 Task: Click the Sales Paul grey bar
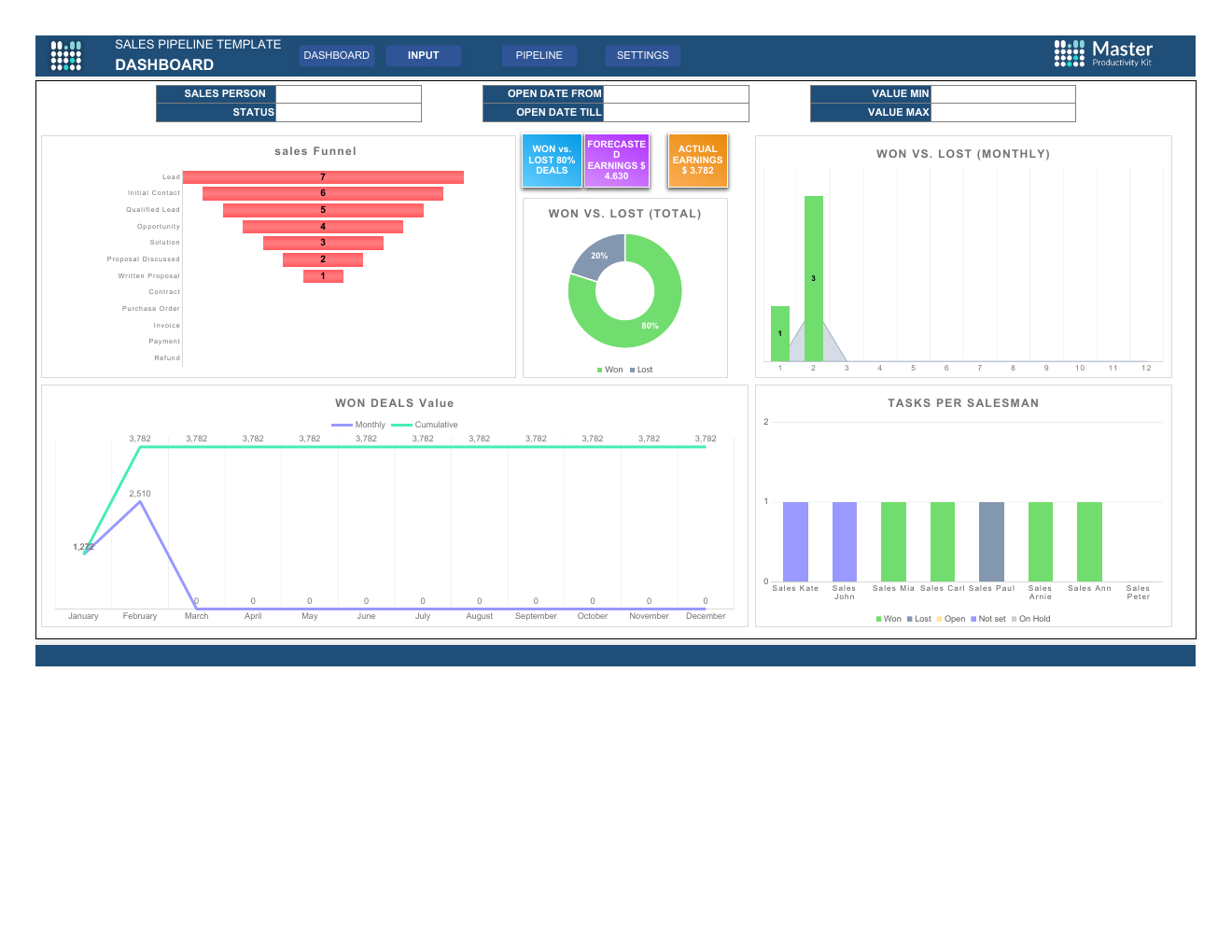coord(991,541)
